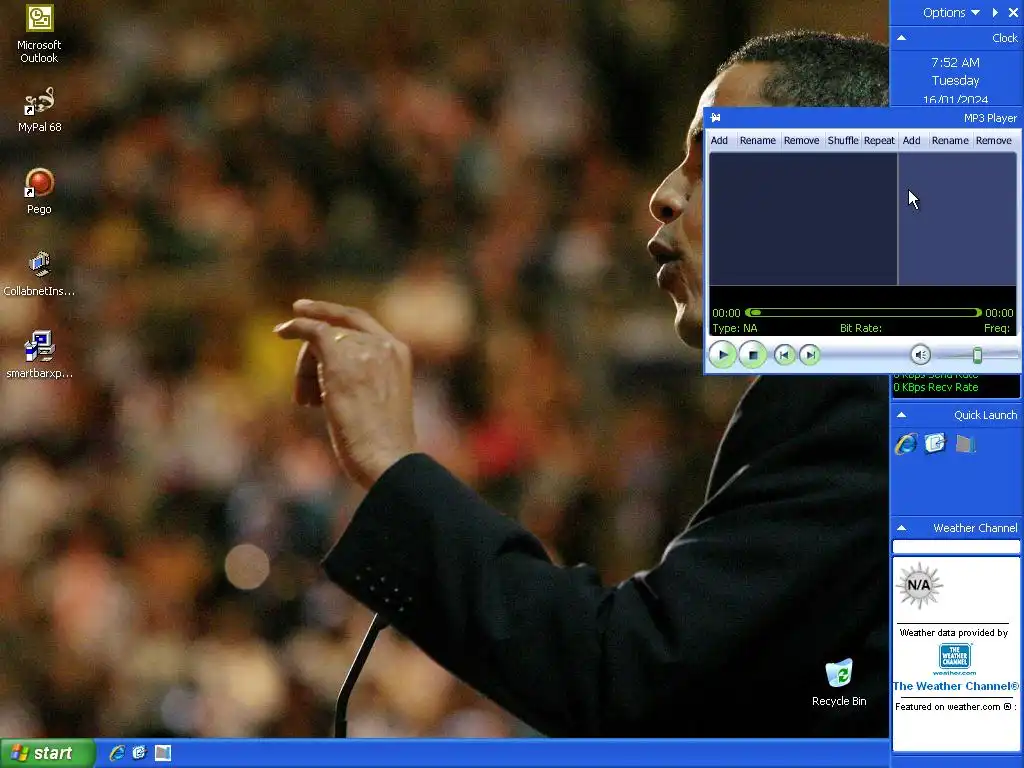Stop playback with the MP3 Player stop button

[752, 355]
